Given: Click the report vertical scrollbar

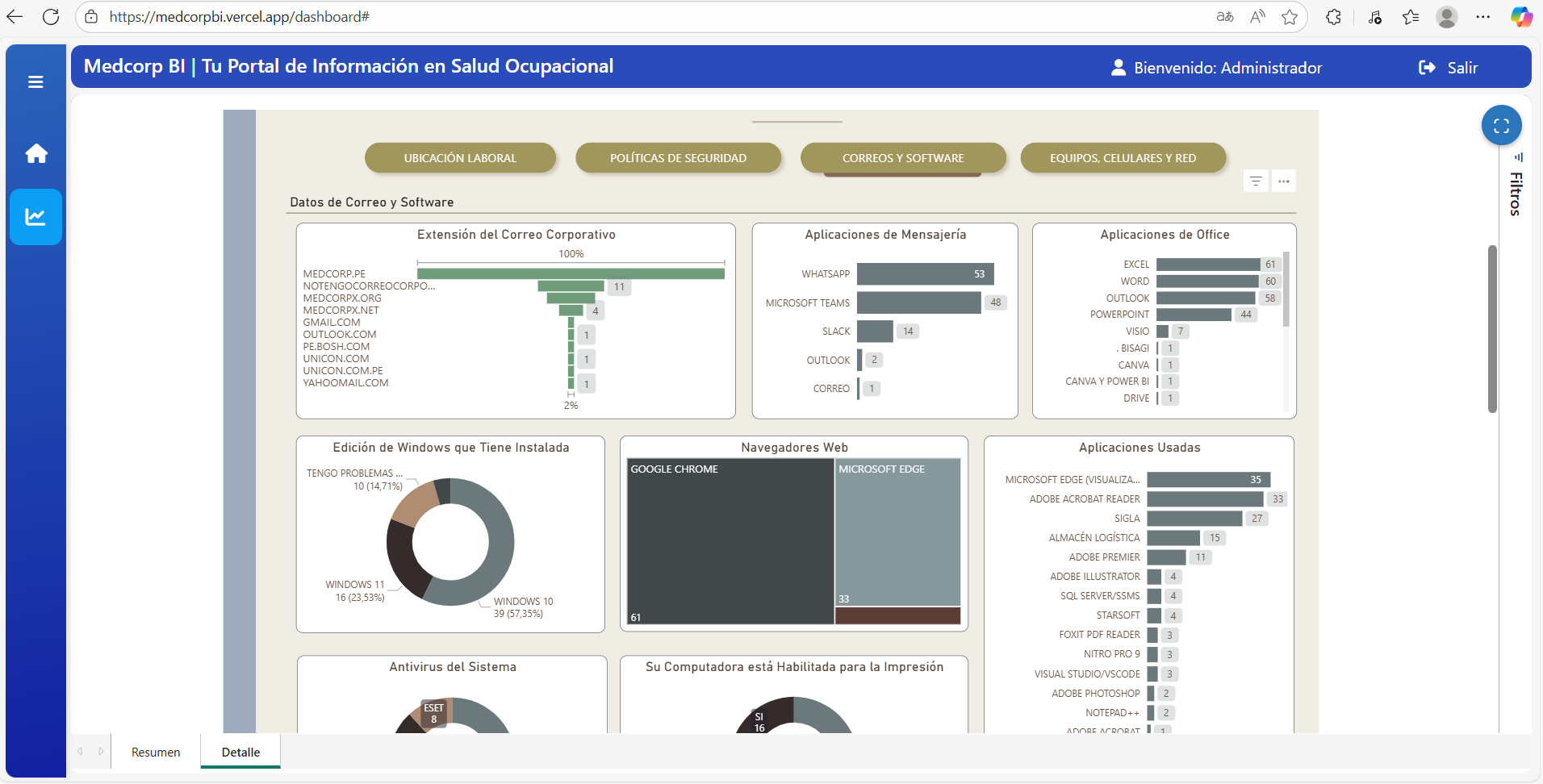Looking at the screenshot, I should click(x=1492, y=329).
